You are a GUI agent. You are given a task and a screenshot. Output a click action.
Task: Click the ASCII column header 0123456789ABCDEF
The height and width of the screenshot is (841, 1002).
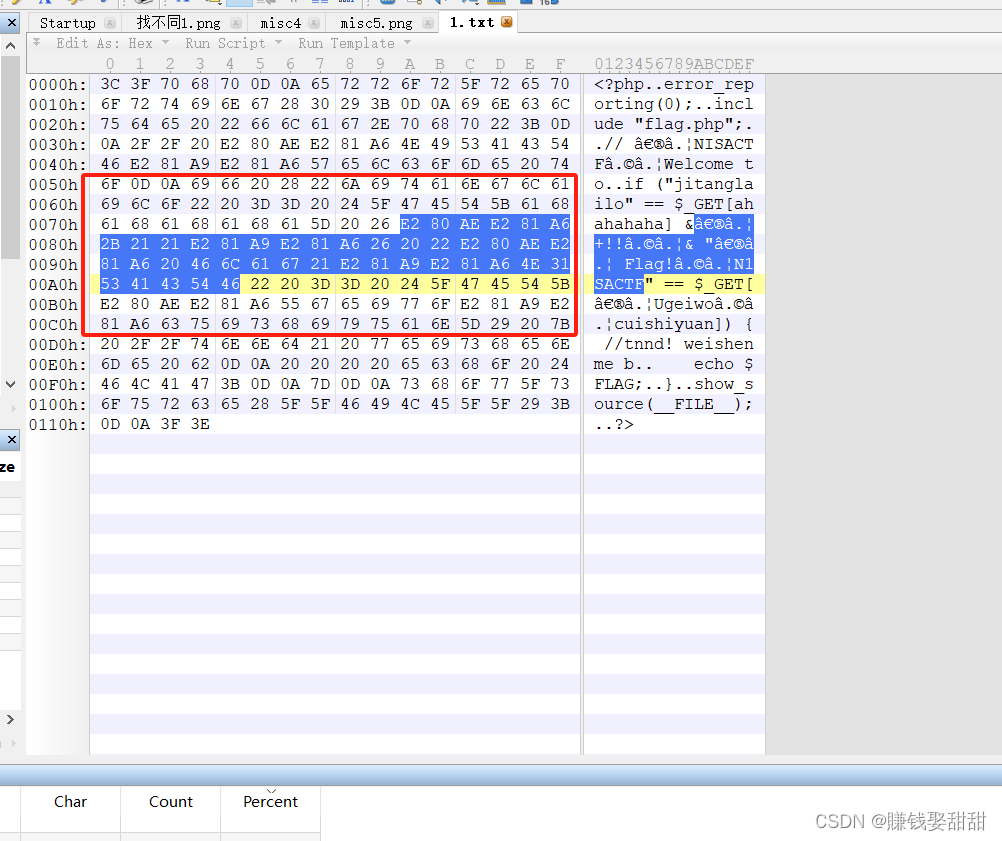point(674,64)
